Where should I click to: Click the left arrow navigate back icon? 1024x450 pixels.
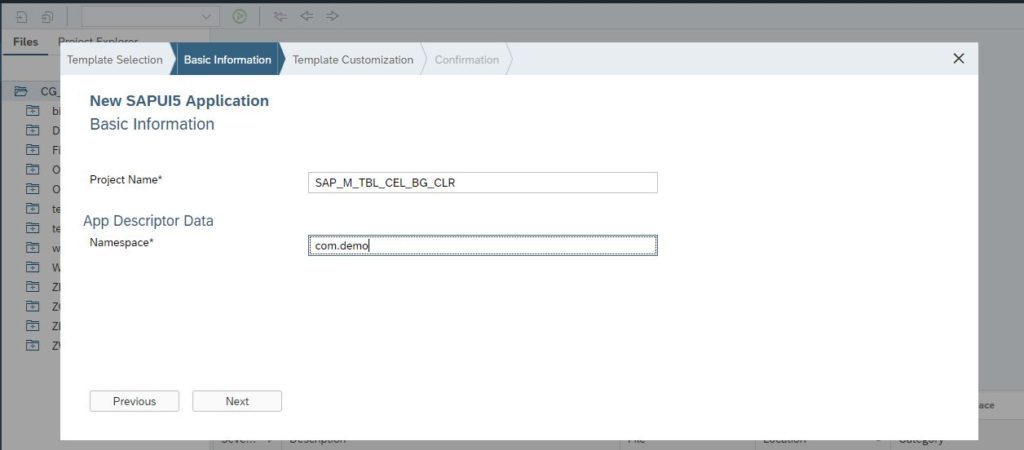(306, 16)
